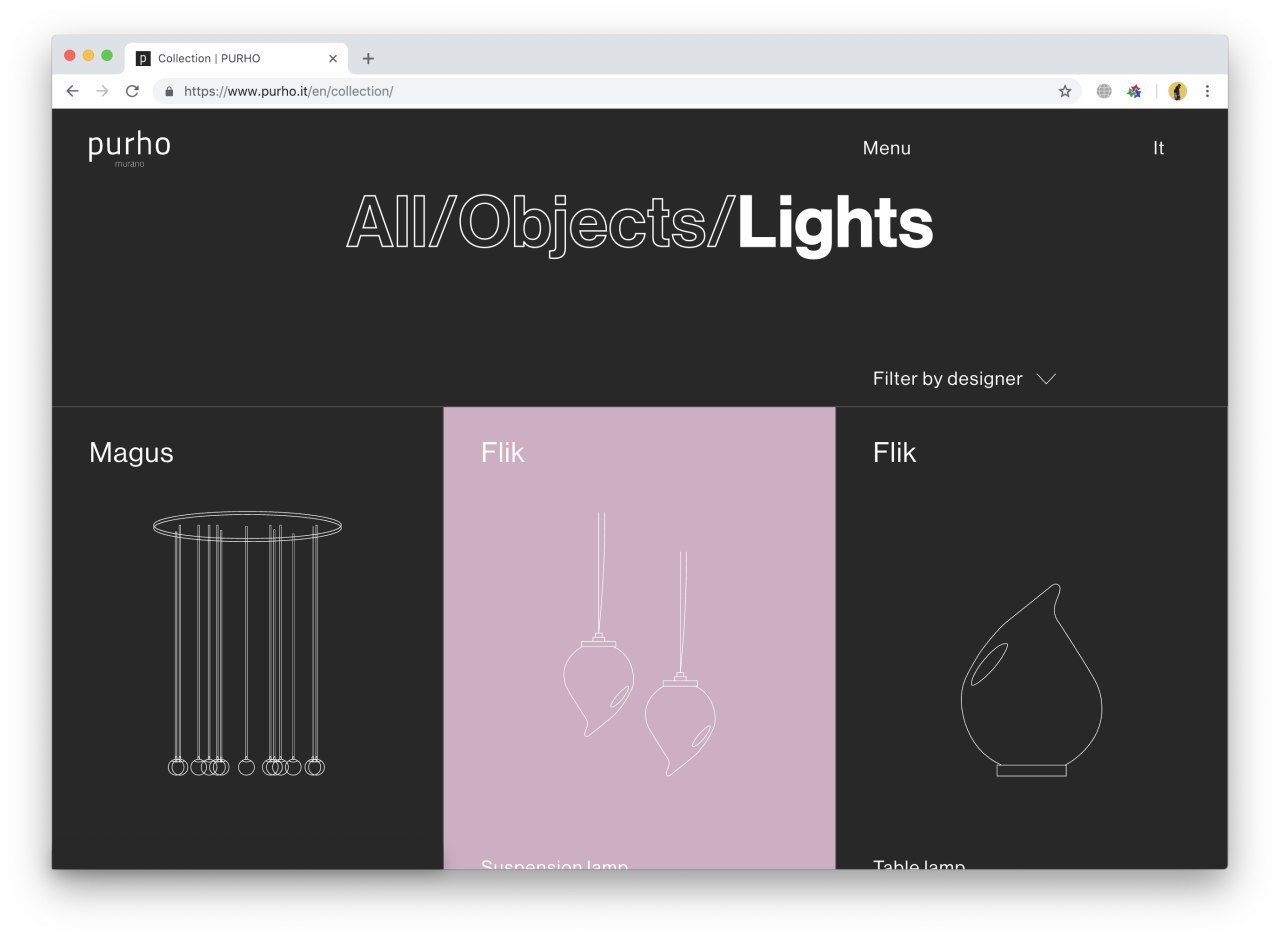
Task: Open the Flik title on the pink card
Action: click(x=502, y=453)
